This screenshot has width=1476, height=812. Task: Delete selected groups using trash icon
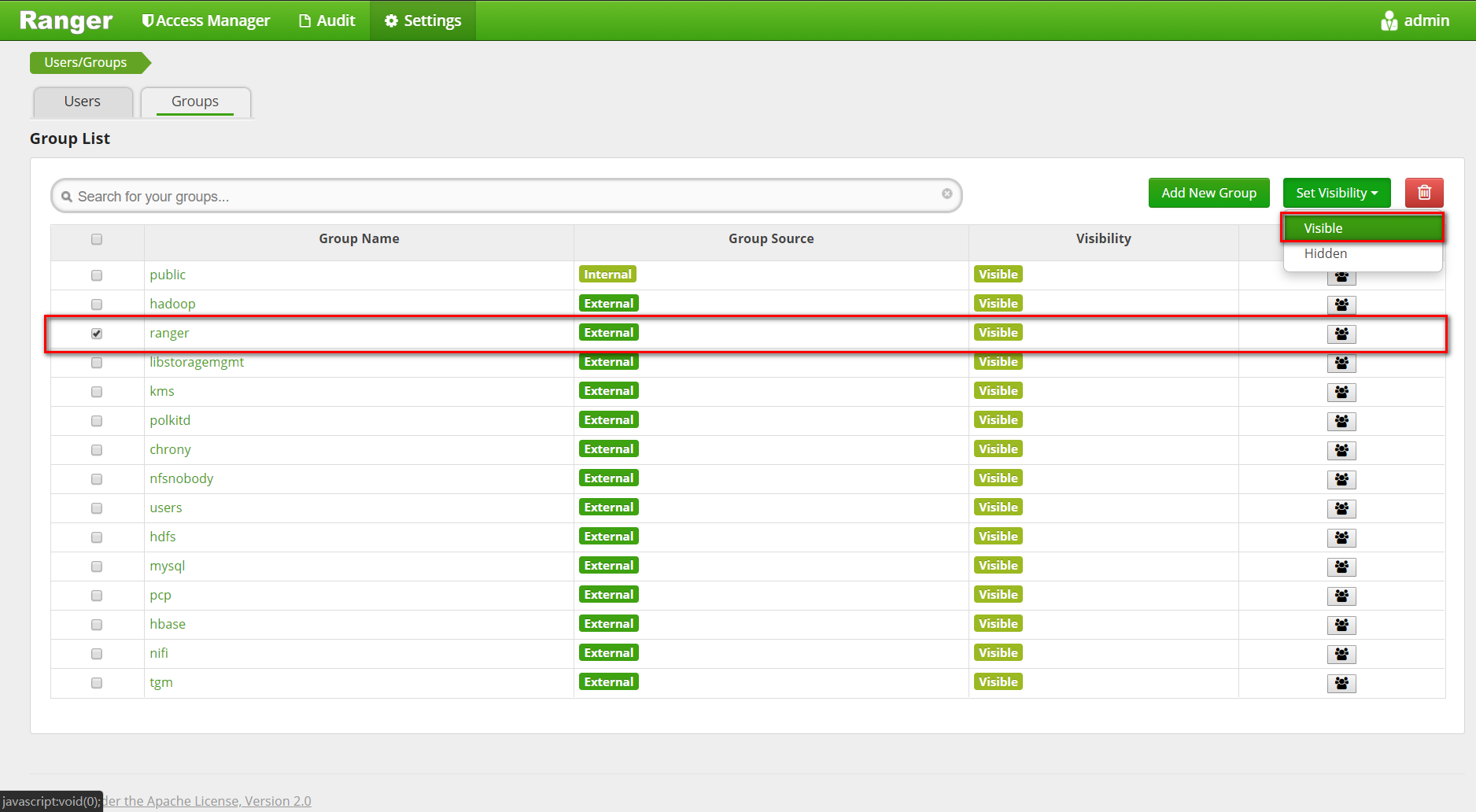tap(1423, 193)
